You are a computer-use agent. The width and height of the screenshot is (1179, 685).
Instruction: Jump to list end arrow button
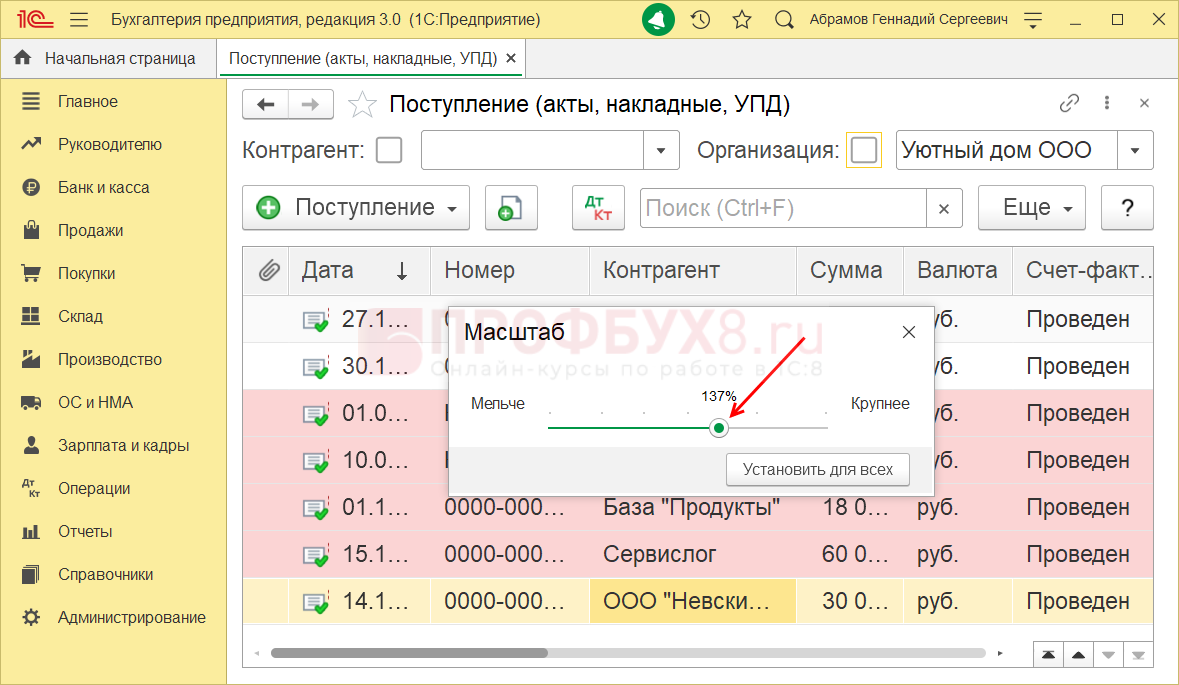click(x=1138, y=655)
